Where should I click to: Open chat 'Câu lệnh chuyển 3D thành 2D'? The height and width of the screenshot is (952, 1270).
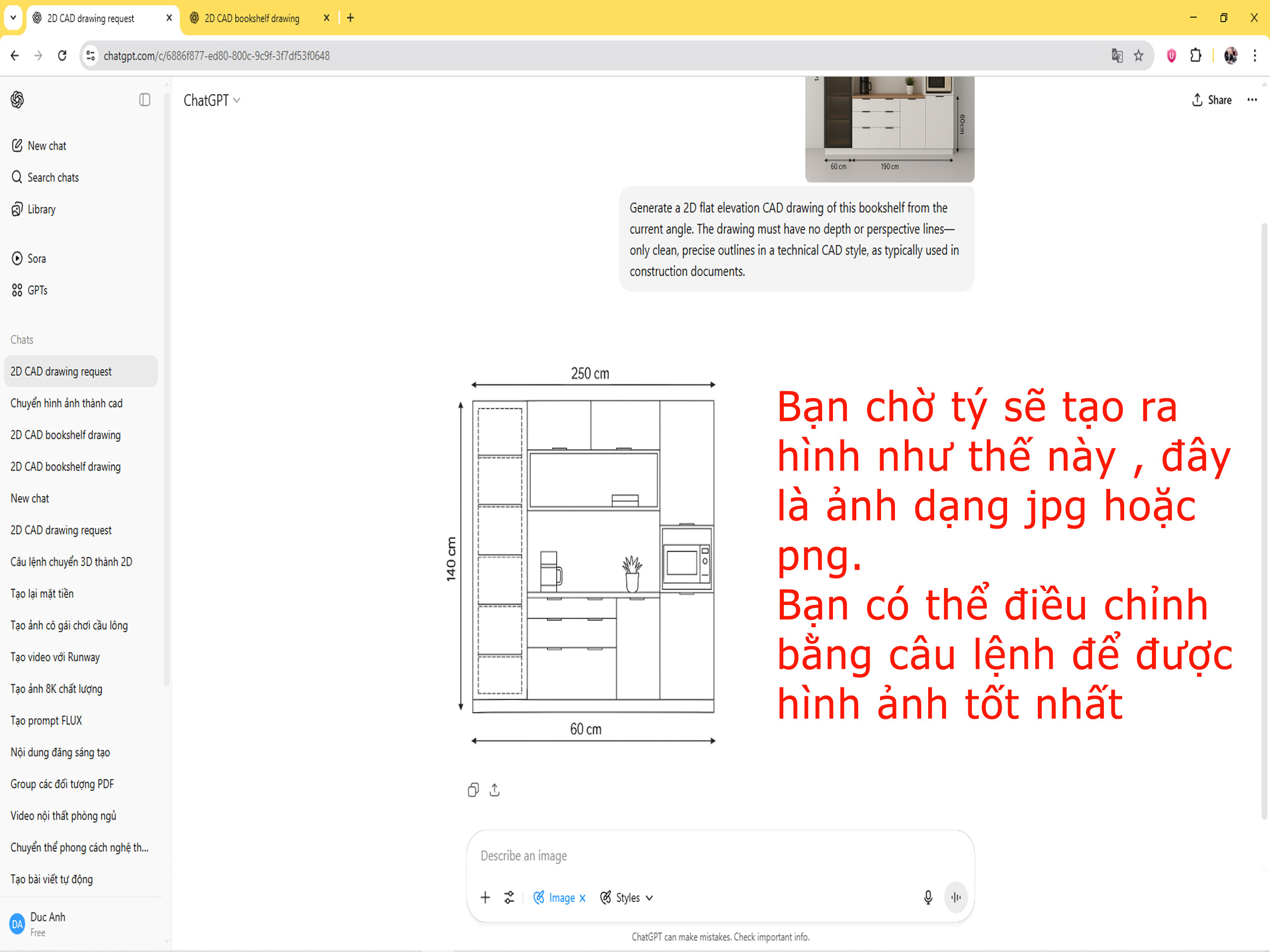tap(71, 562)
